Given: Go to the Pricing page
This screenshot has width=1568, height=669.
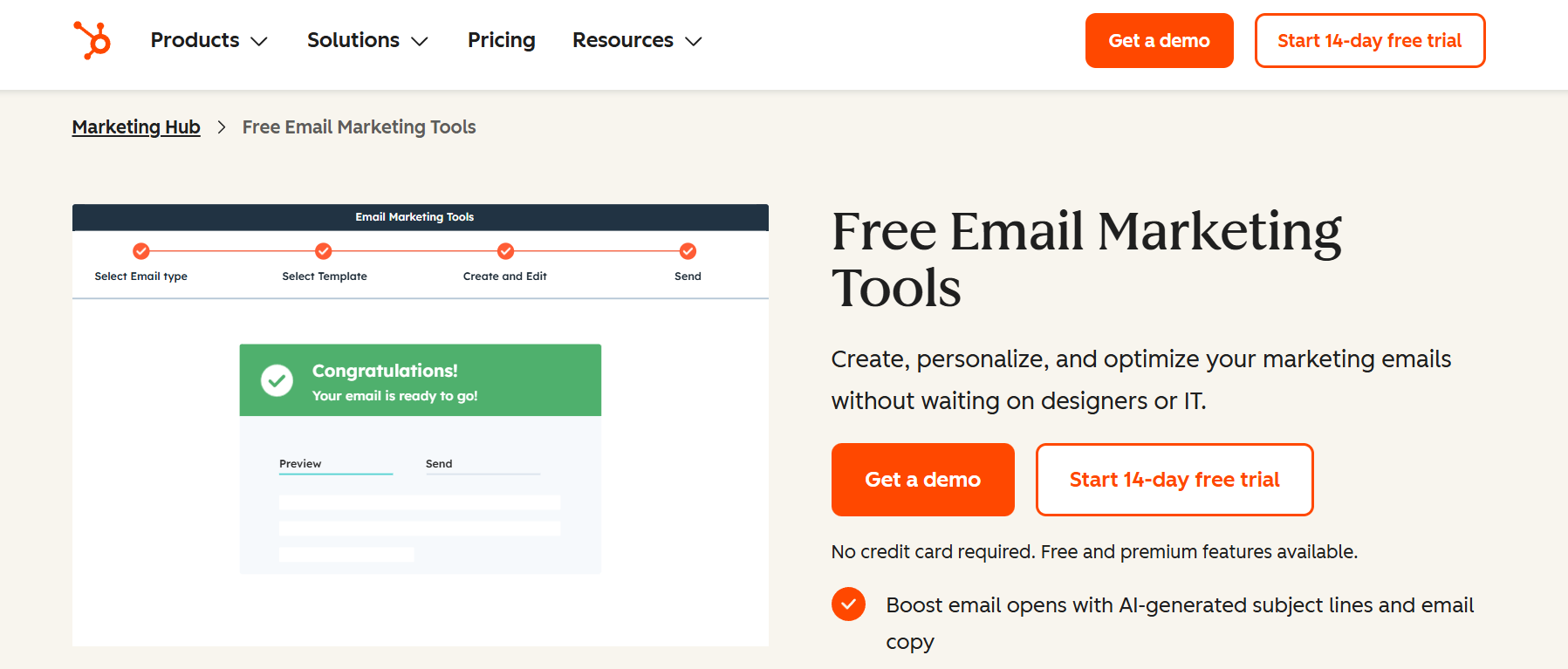Looking at the screenshot, I should [502, 40].
